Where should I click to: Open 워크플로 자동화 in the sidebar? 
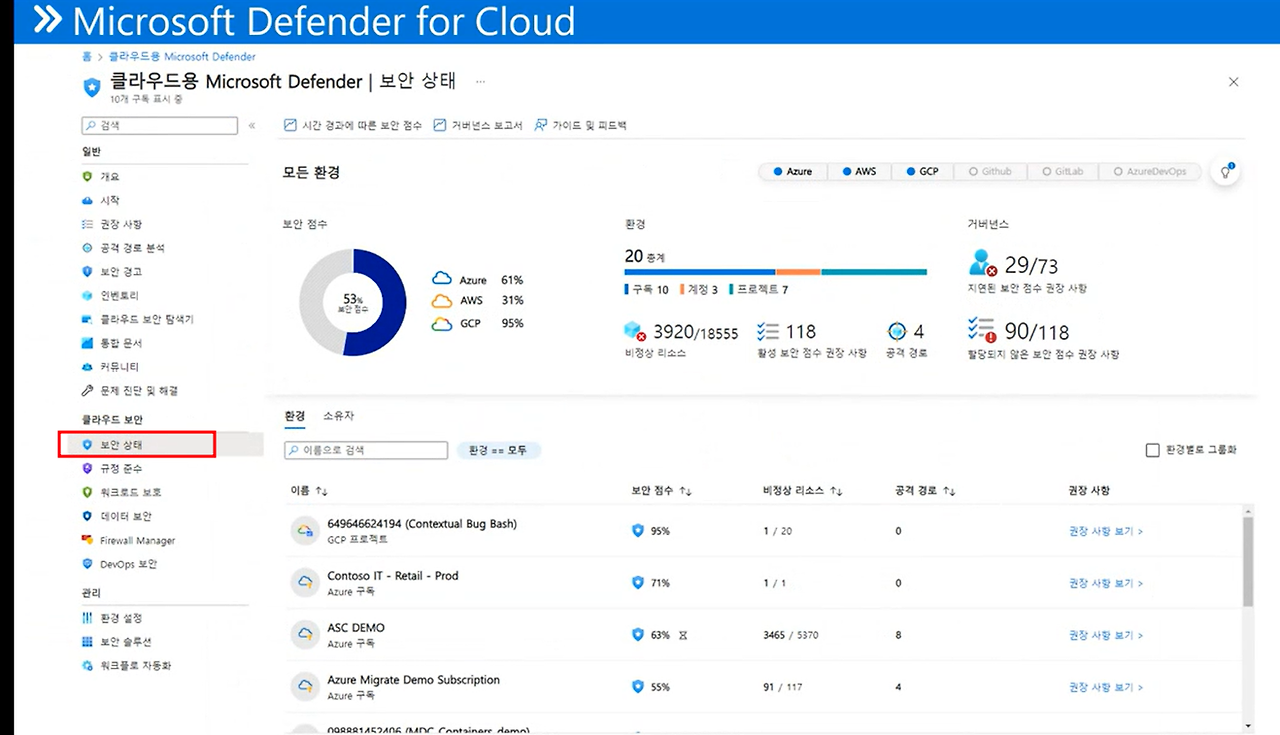[x=126, y=666]
